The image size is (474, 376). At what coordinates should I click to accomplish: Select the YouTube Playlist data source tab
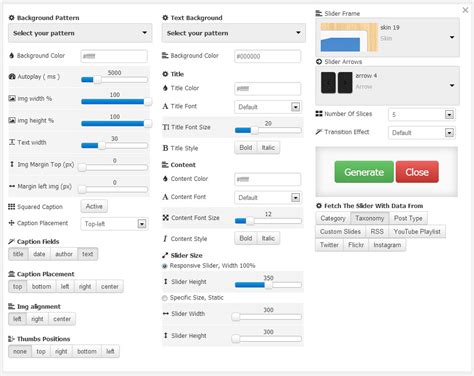[417, 232]
